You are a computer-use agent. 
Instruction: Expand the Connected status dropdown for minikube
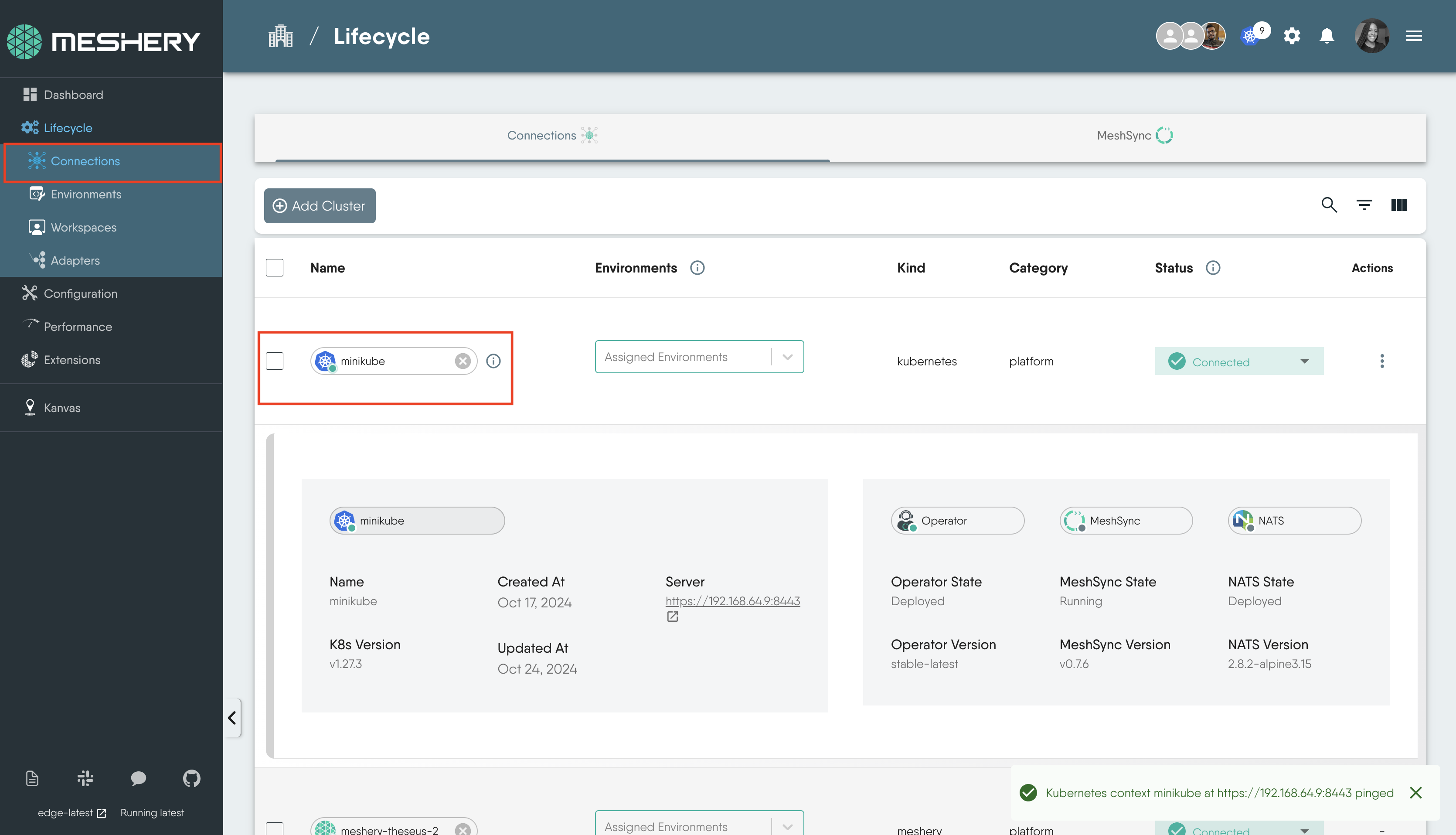(x=1304, y=361)
